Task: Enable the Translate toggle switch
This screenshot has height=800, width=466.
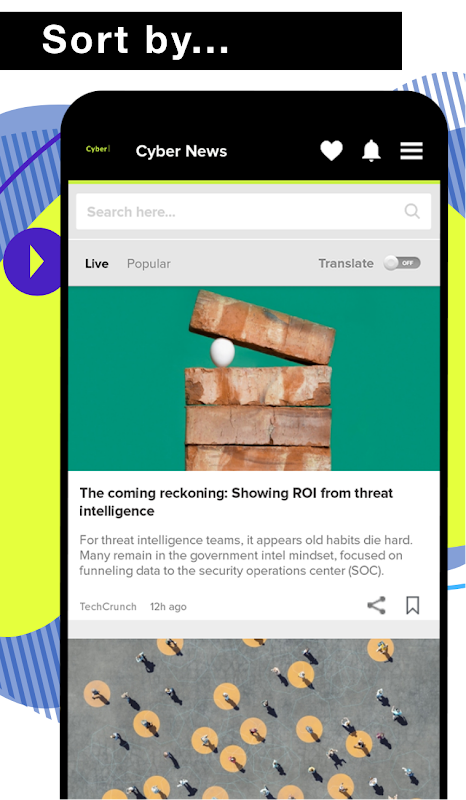Action: (402, 263)
